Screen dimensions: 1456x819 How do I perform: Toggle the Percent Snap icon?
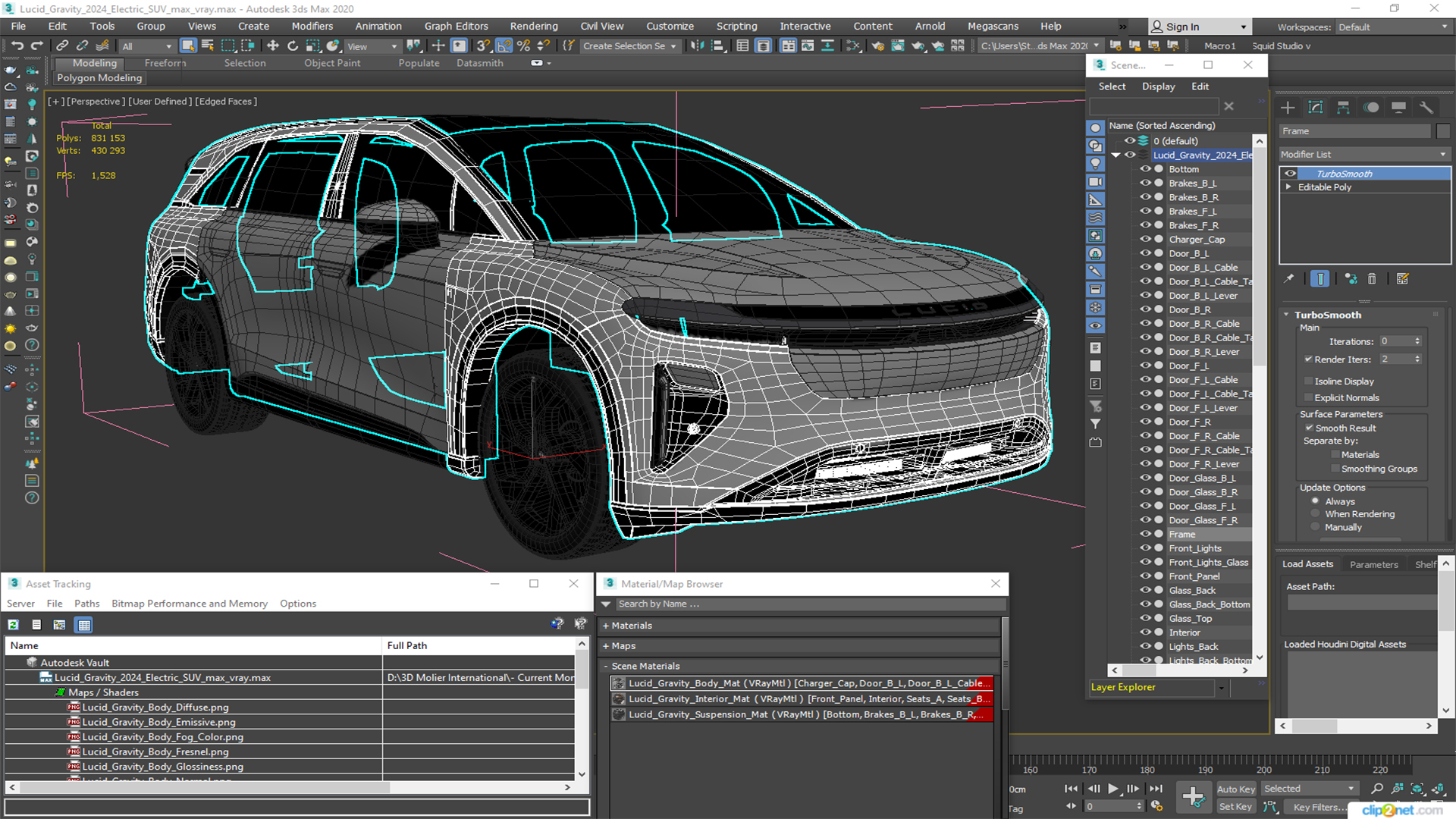[523, 46]
